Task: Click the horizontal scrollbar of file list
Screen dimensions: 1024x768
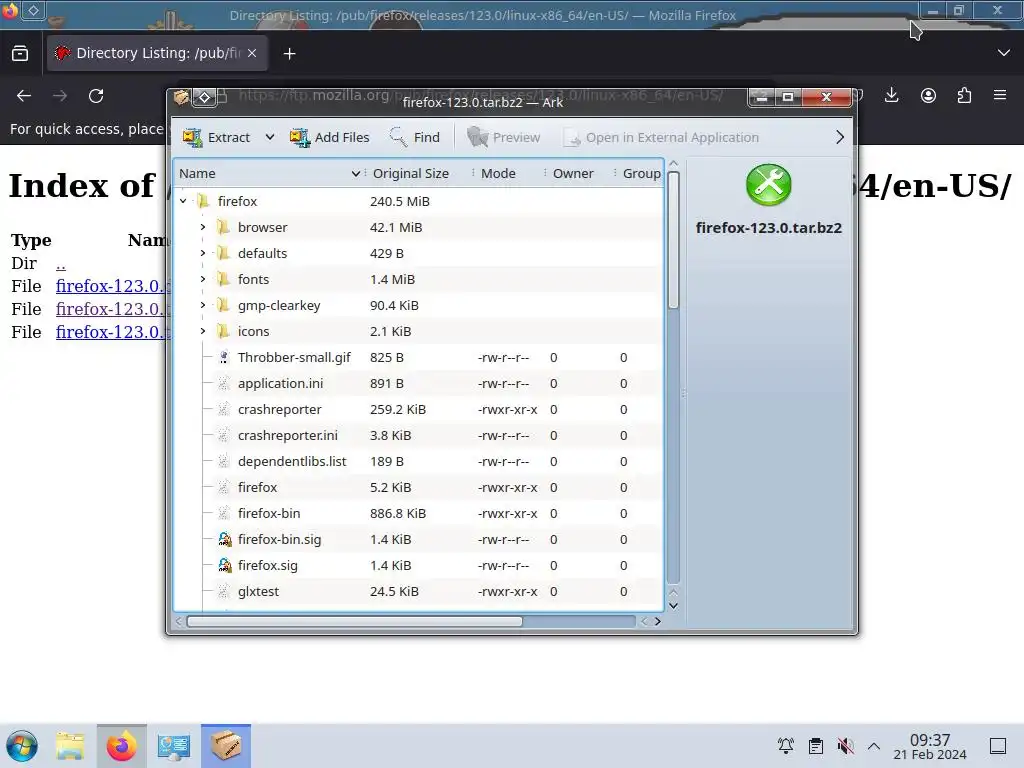Action: coord(355,621)
